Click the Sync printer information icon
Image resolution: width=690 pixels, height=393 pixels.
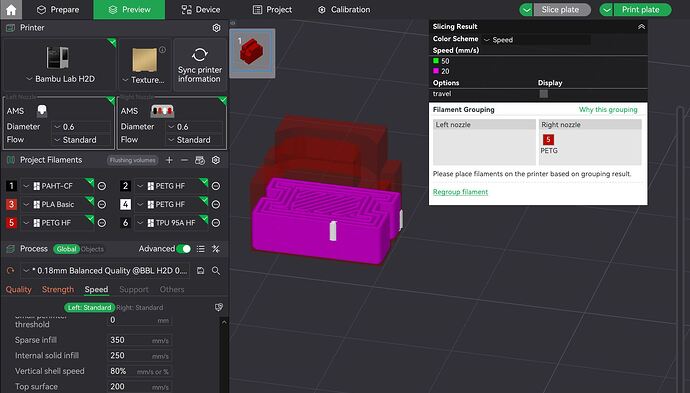200,55
